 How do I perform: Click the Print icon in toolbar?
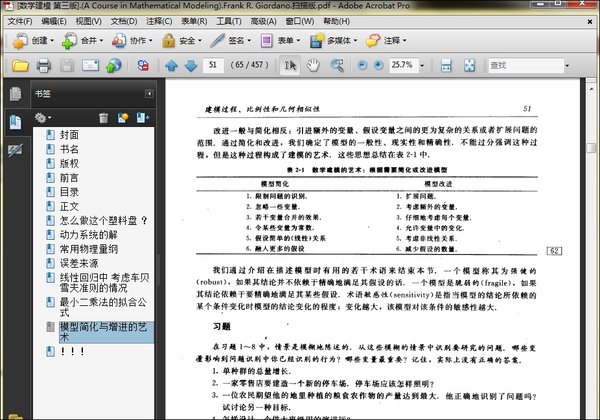point(44,65)
